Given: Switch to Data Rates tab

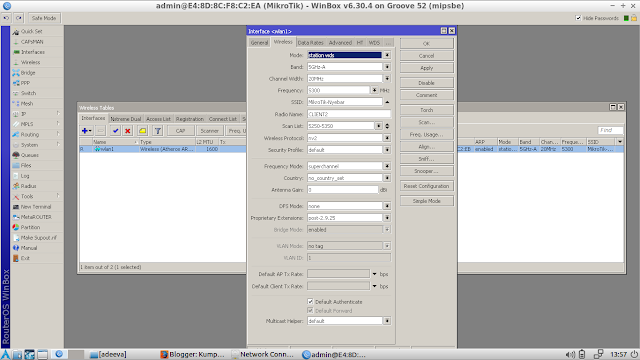Looking at the screenshot, I should 310,42.
